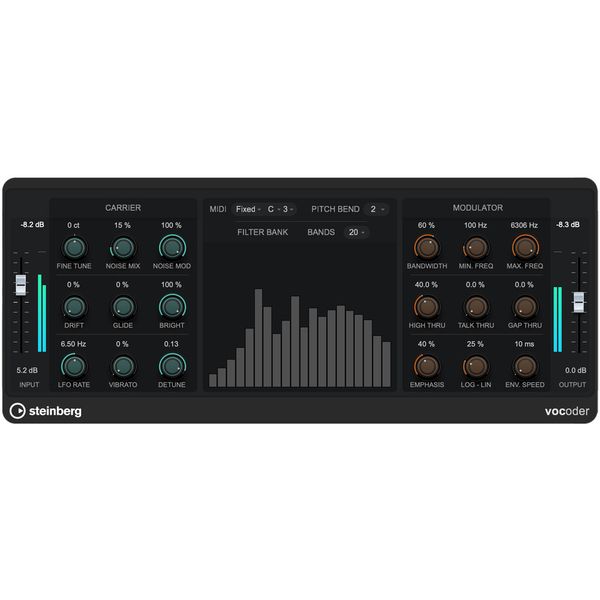Click the Bandwidth value 60 %
The width and height of the screenshot is (600, 600).
[426, 225]
